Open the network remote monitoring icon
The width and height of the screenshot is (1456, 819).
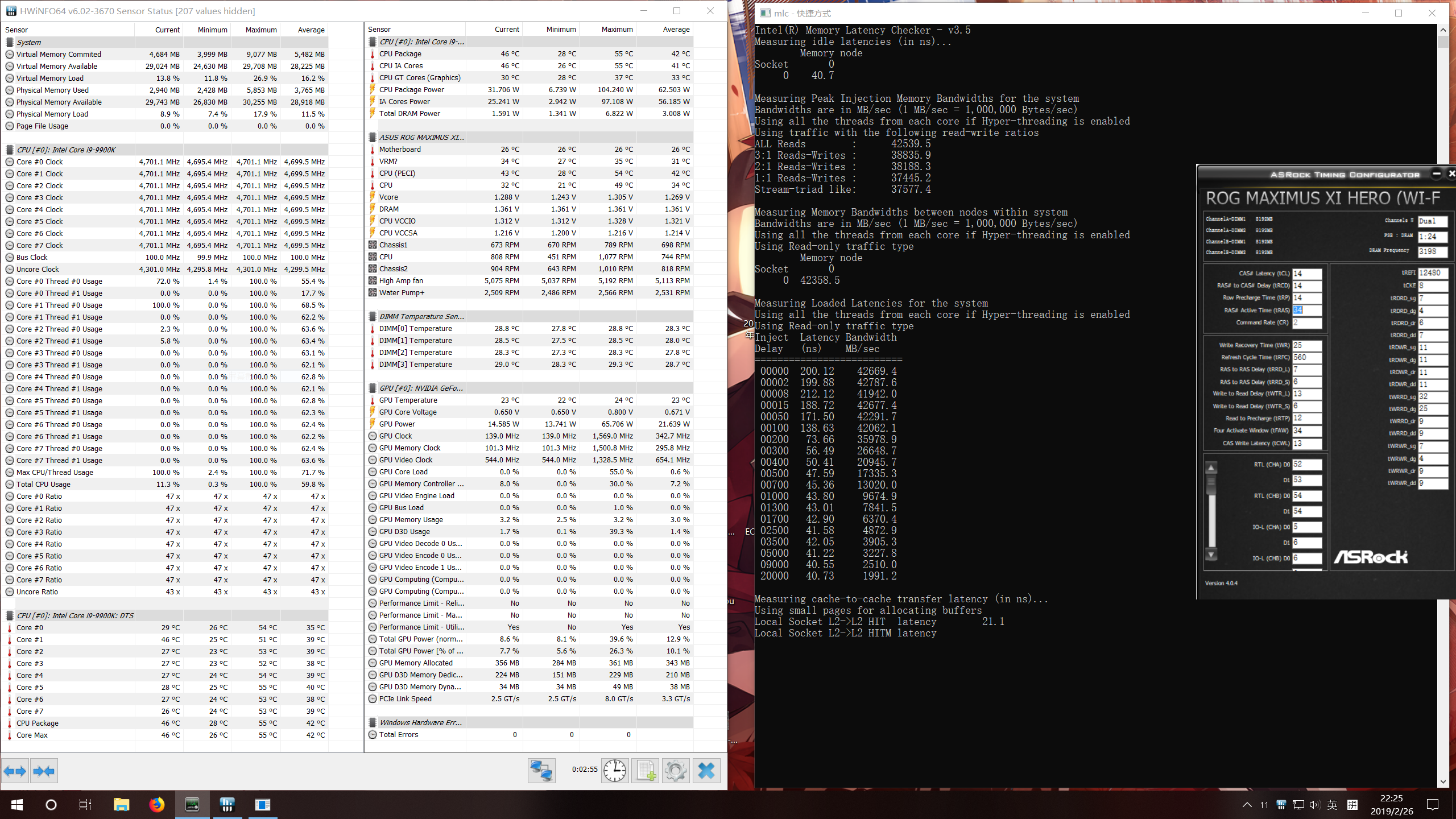[541, 771]
